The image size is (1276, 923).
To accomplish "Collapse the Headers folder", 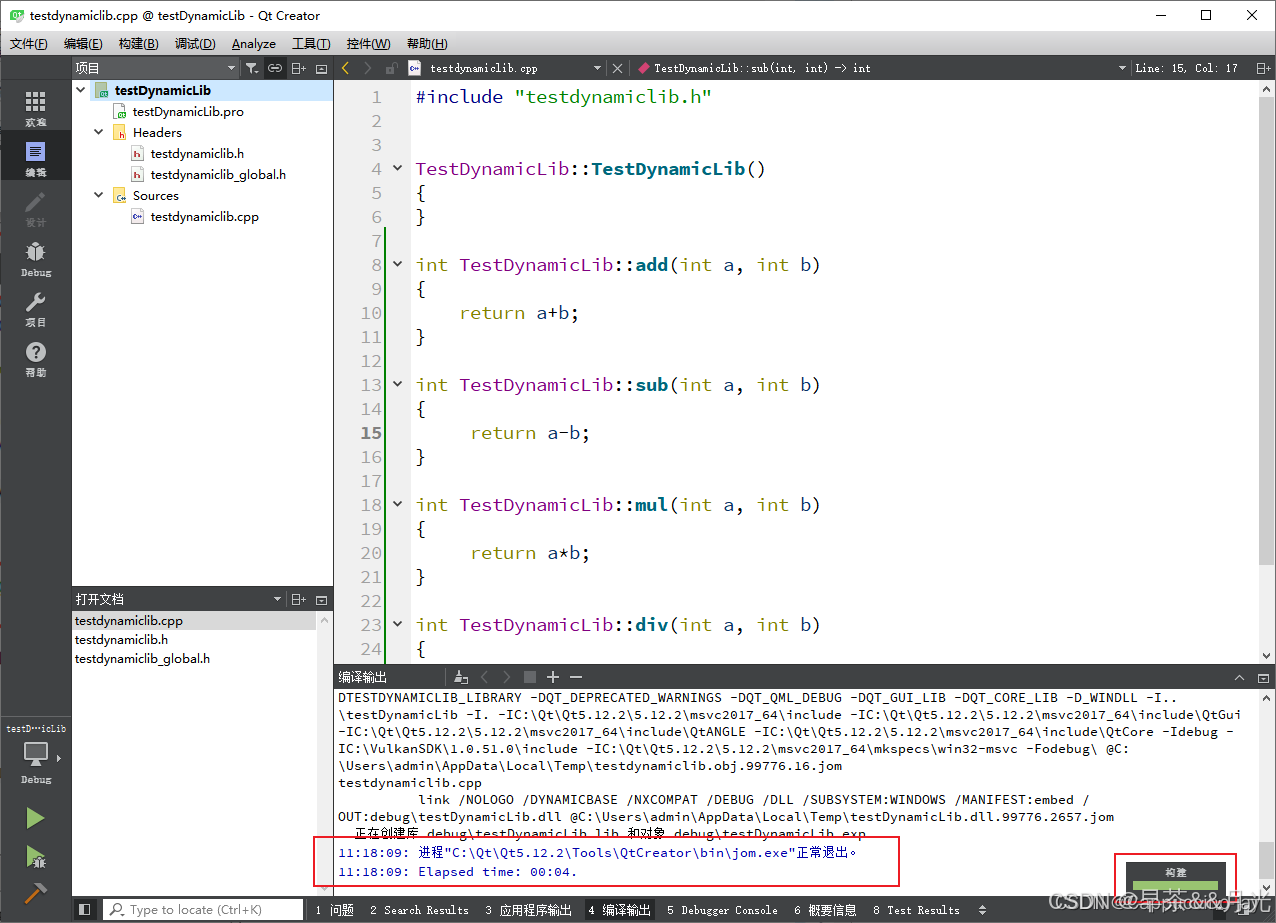I will pos(99,132).
